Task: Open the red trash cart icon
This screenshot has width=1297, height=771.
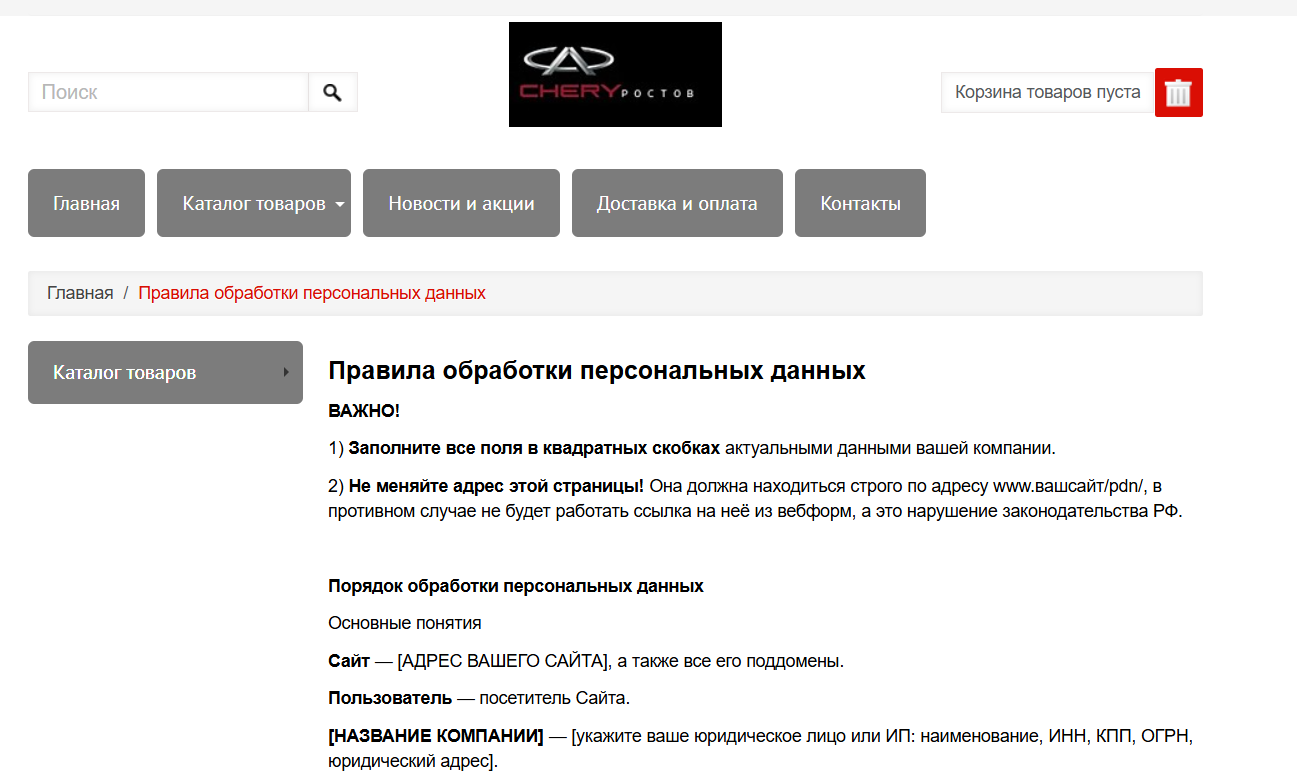Action: pyautogui.click(x=1179, y=92)
